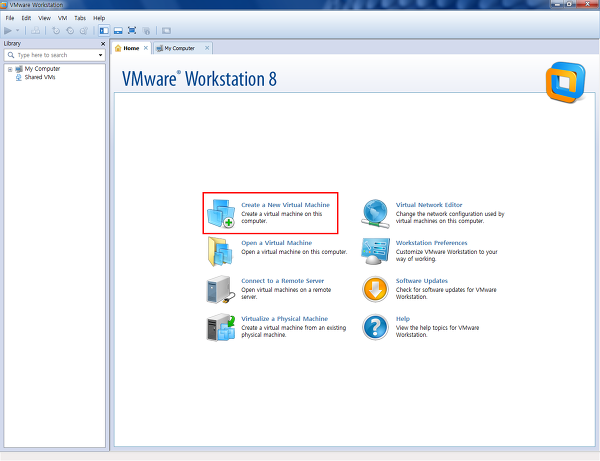The width and height of the screenshot is (600, 461).
Task: Select Shared VMs in the library tree
Action: tap(40, 77)
